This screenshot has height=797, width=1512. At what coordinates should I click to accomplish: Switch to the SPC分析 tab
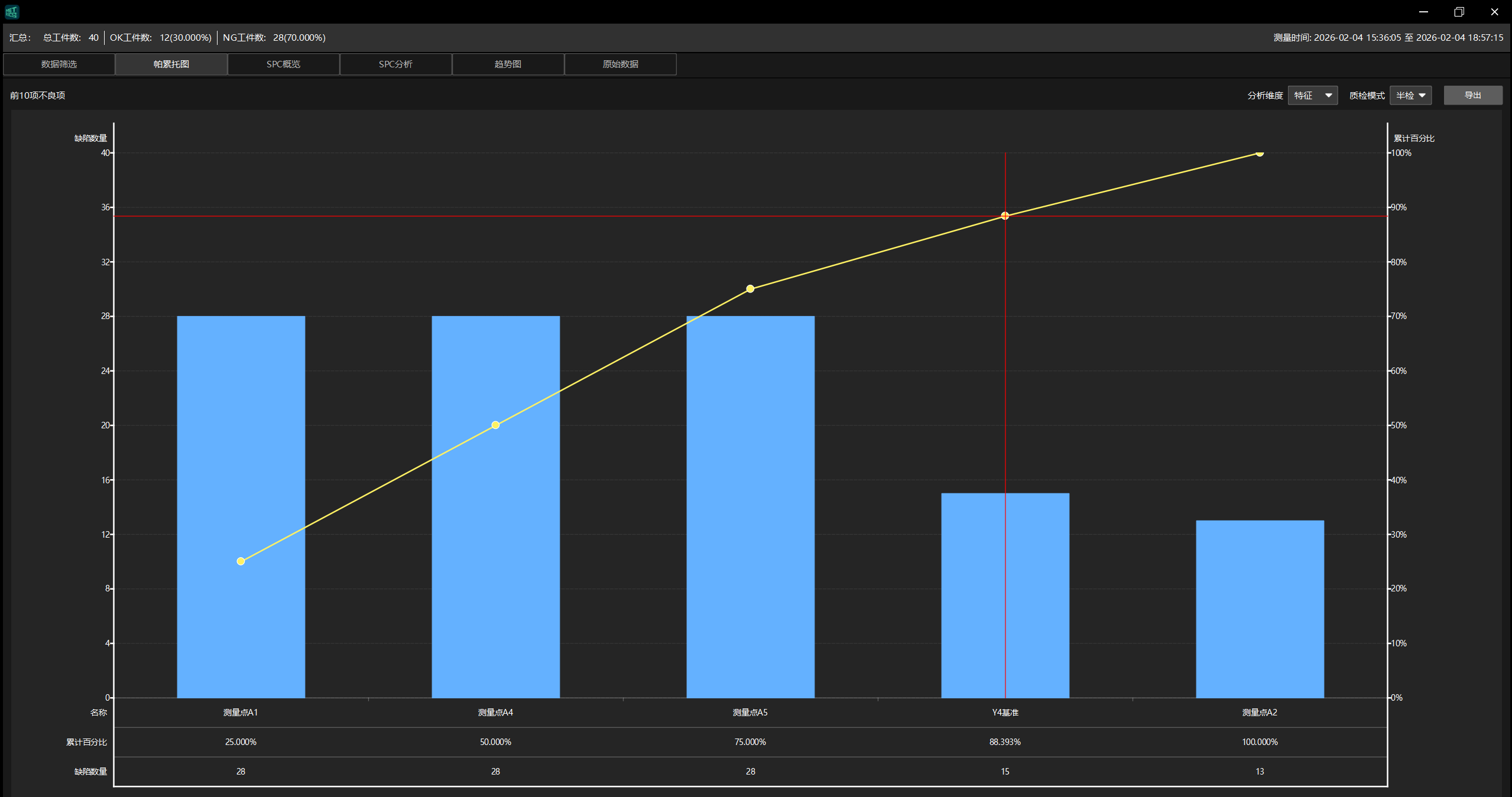pos(395,64)
